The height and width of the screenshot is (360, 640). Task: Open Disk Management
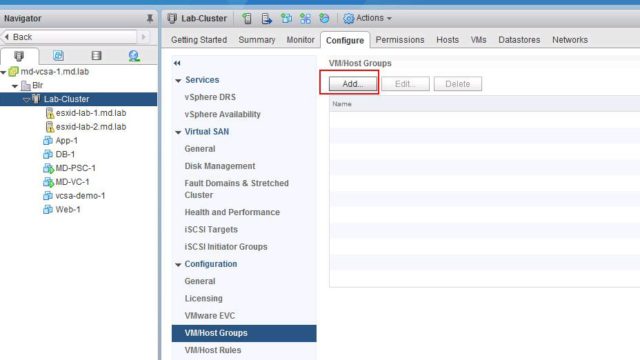pyautogui.click(x=220, y=166)
